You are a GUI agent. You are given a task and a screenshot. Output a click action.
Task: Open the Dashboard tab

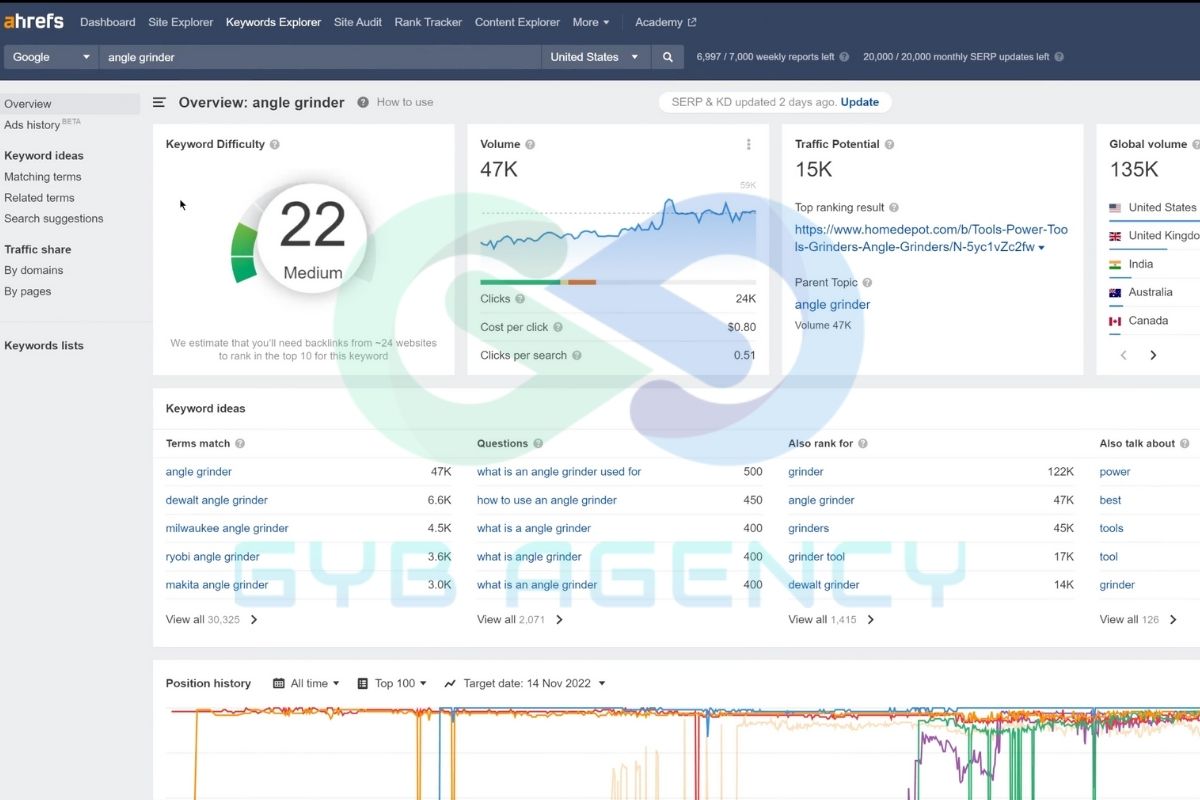[107, 22]
